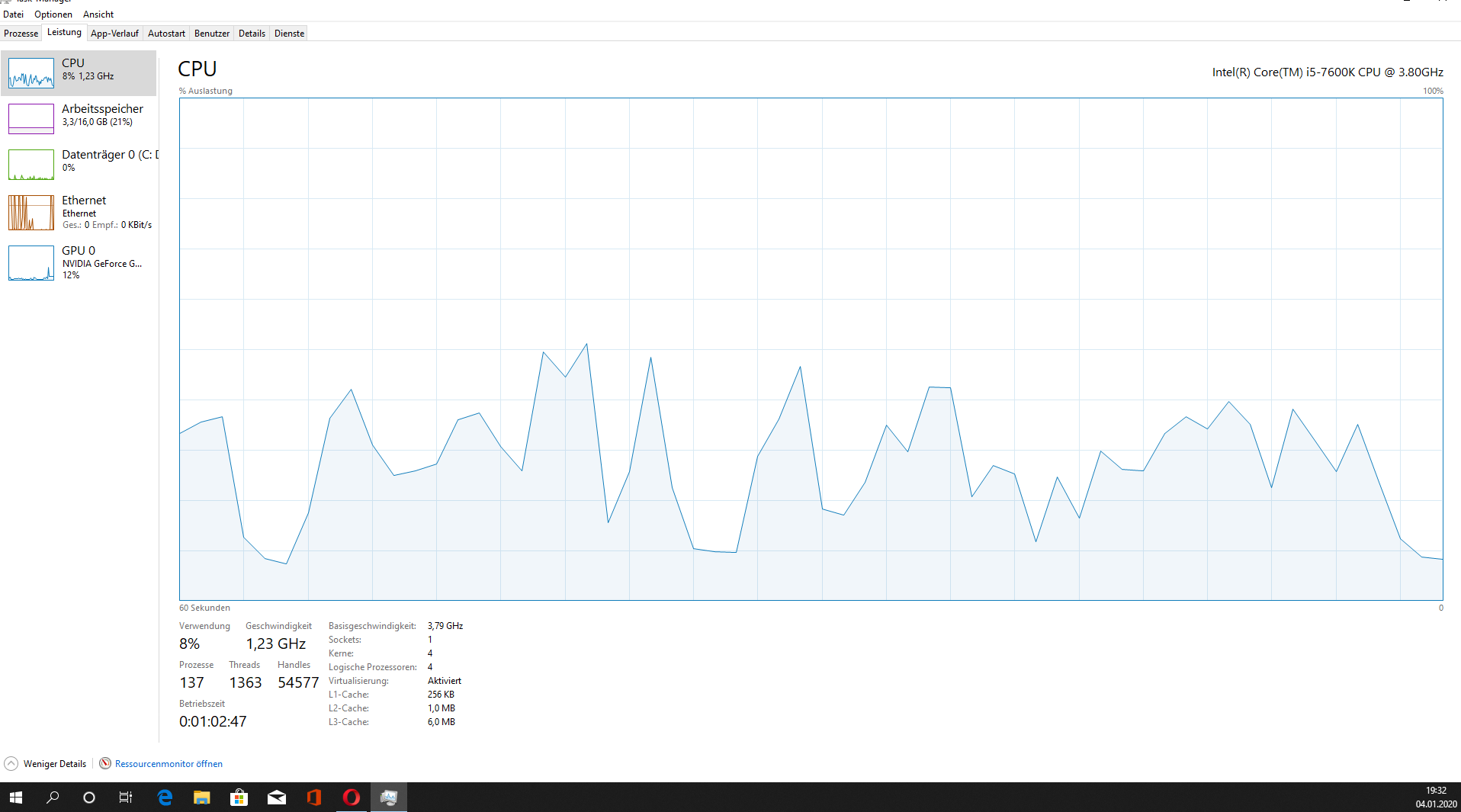This screenshot has width=1461, height=812.
Task: Click the large CPU utilization graph
Action: point(811,349)
